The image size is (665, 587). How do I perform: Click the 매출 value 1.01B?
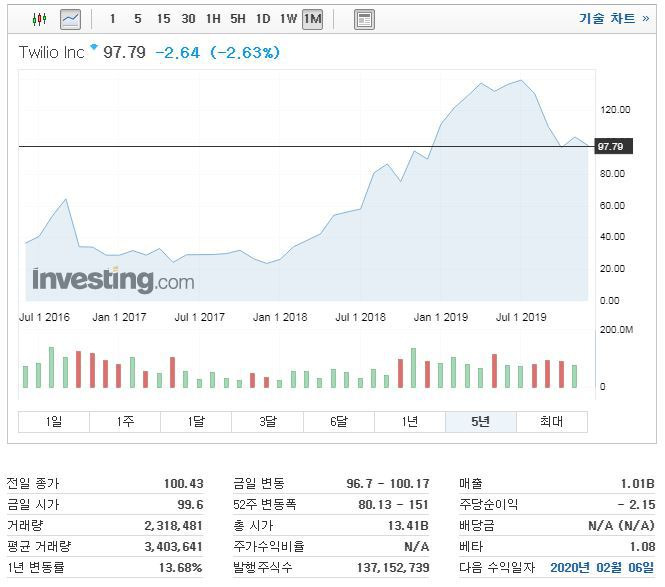click(x=637, y=484)
